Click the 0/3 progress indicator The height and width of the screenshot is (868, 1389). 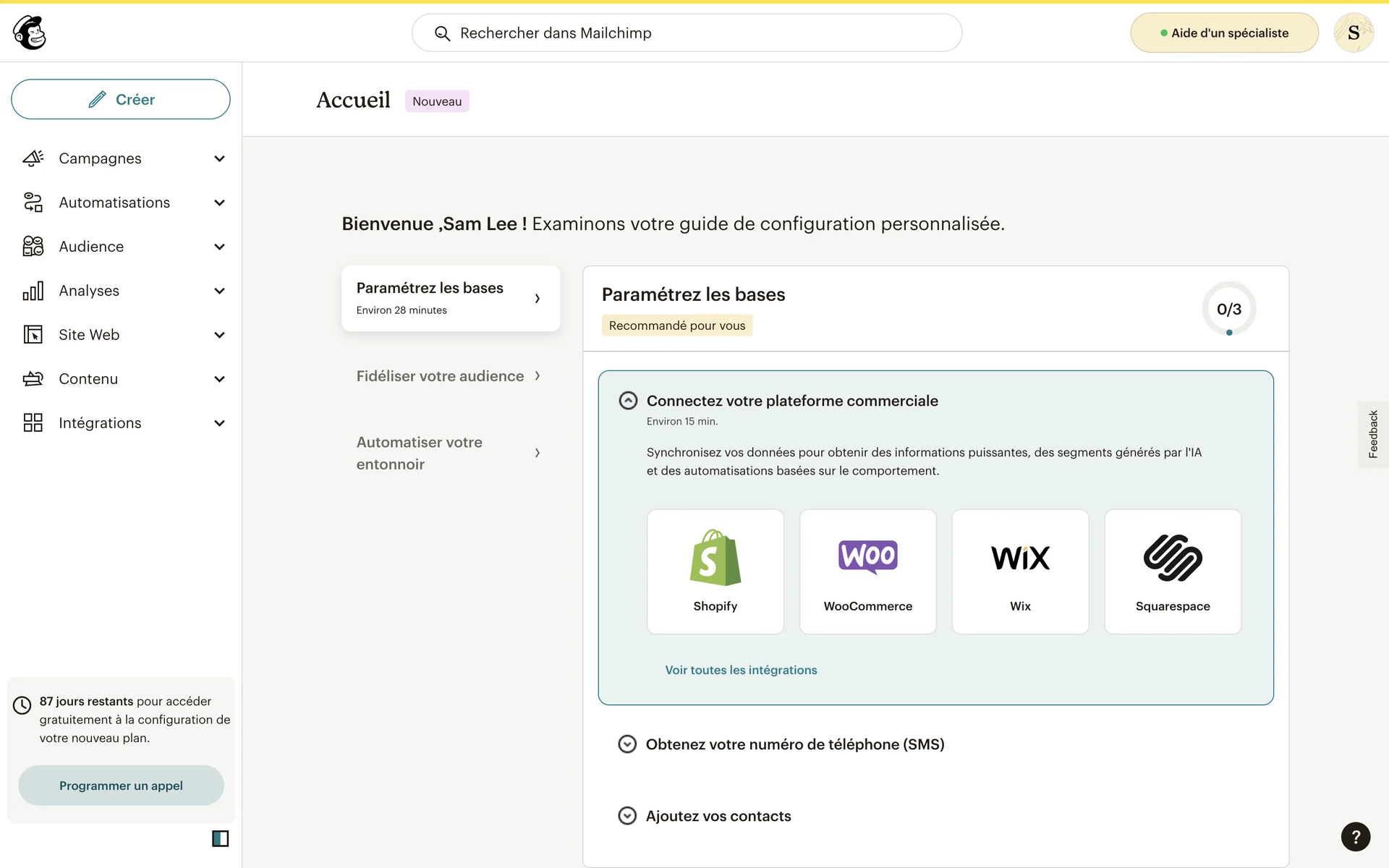(1228, 309)
